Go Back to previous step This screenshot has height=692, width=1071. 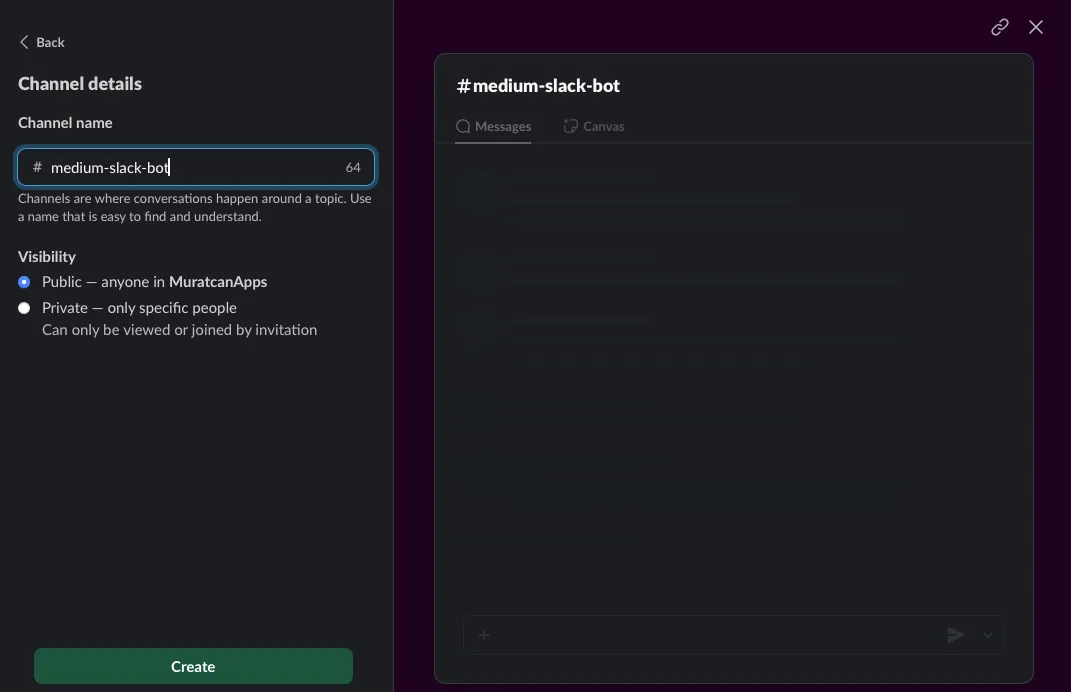pyautogui.click(x=42, y=42)
